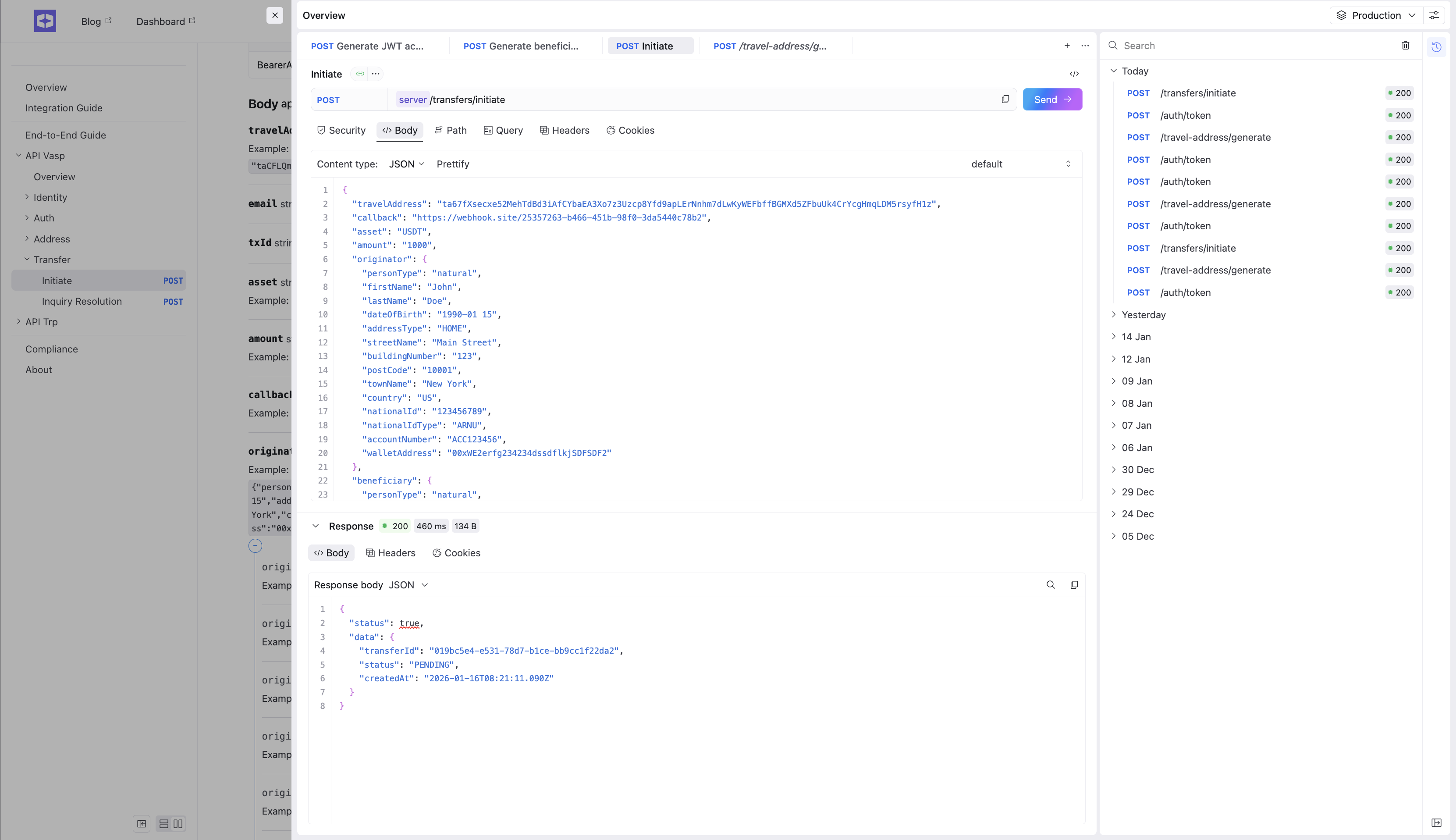Open the Generate JWT access token tab
Viewport: 1456px width, 840px height.
[367, 46]
